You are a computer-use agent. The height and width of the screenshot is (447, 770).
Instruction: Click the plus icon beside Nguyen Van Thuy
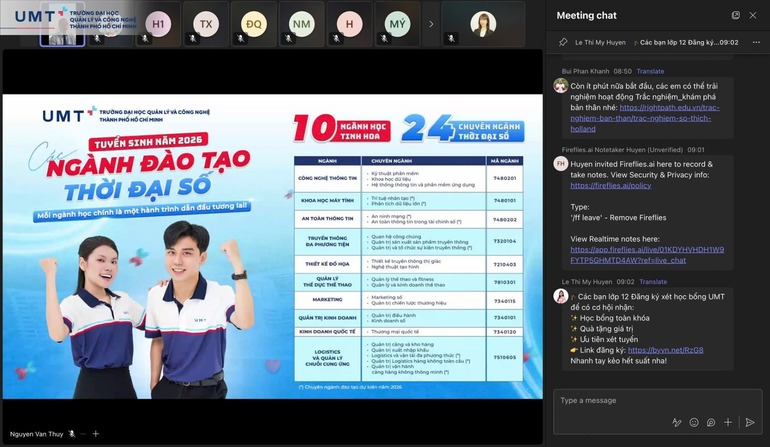(96, 434)
